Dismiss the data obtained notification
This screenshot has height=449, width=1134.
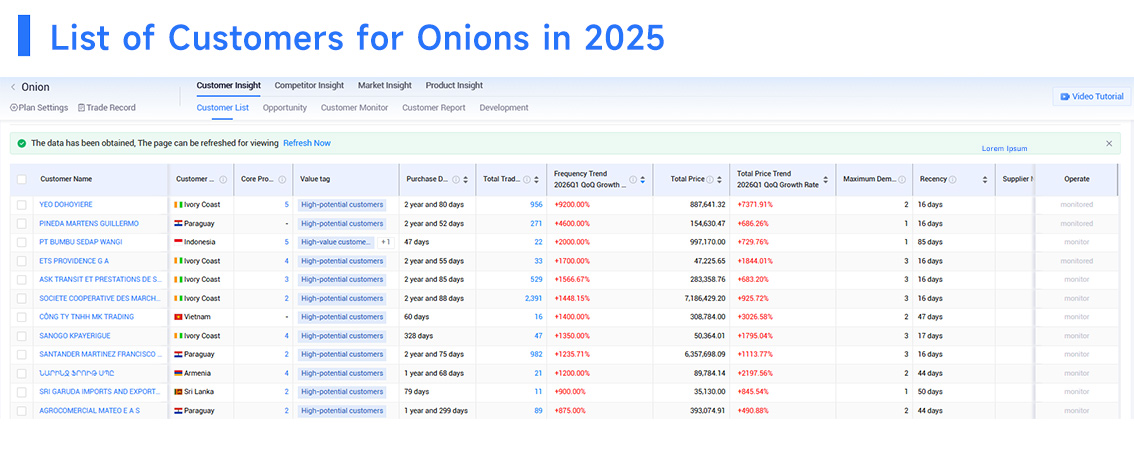pyautogui.click(x=1109, y=143)
